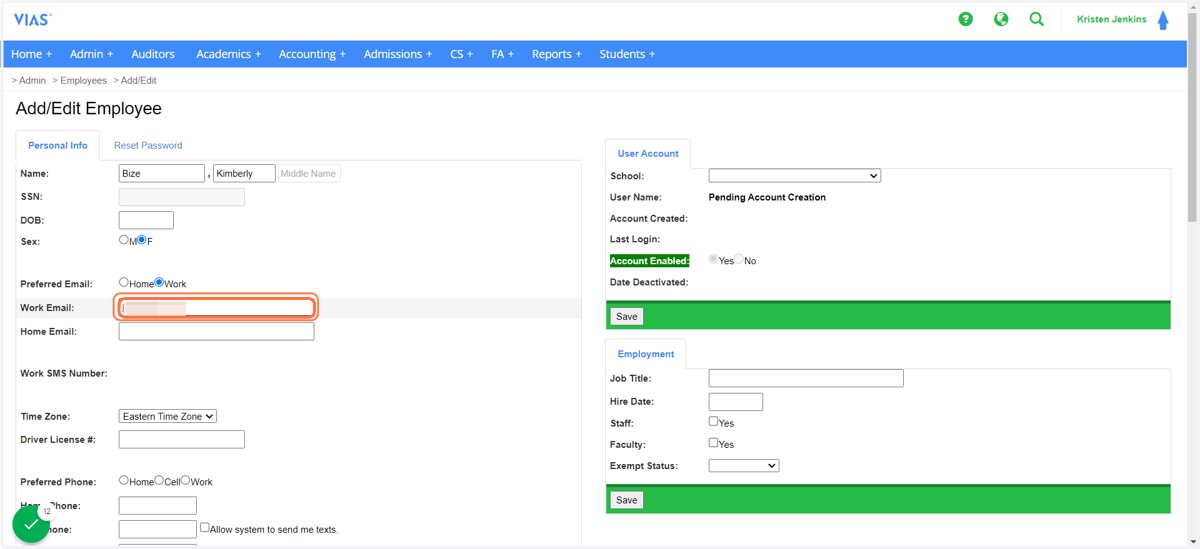Select Account Enabled No radio button

[739, 259]
